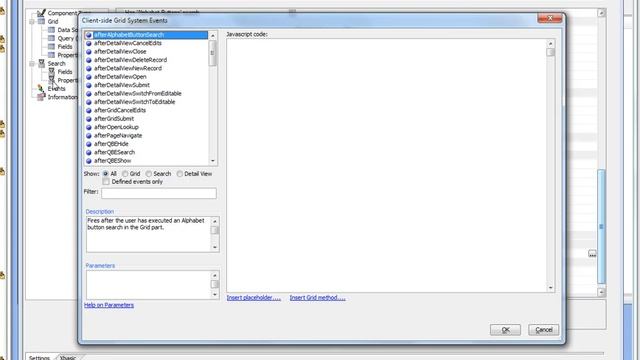
Task: Click Javascript code area scroll up arrow
Action: click(x=551, y=43)
